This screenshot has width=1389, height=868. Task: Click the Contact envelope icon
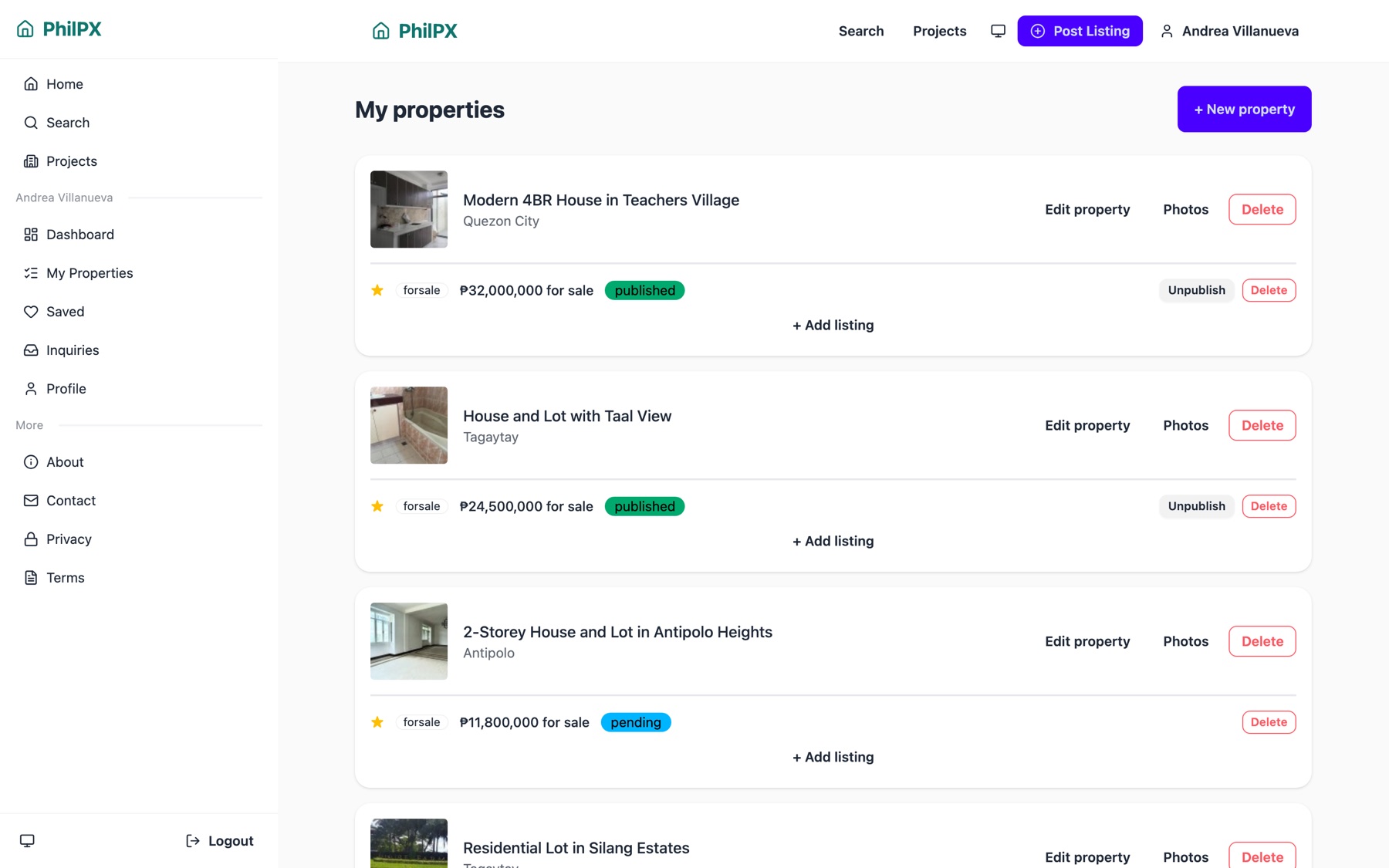pos(31,501)
